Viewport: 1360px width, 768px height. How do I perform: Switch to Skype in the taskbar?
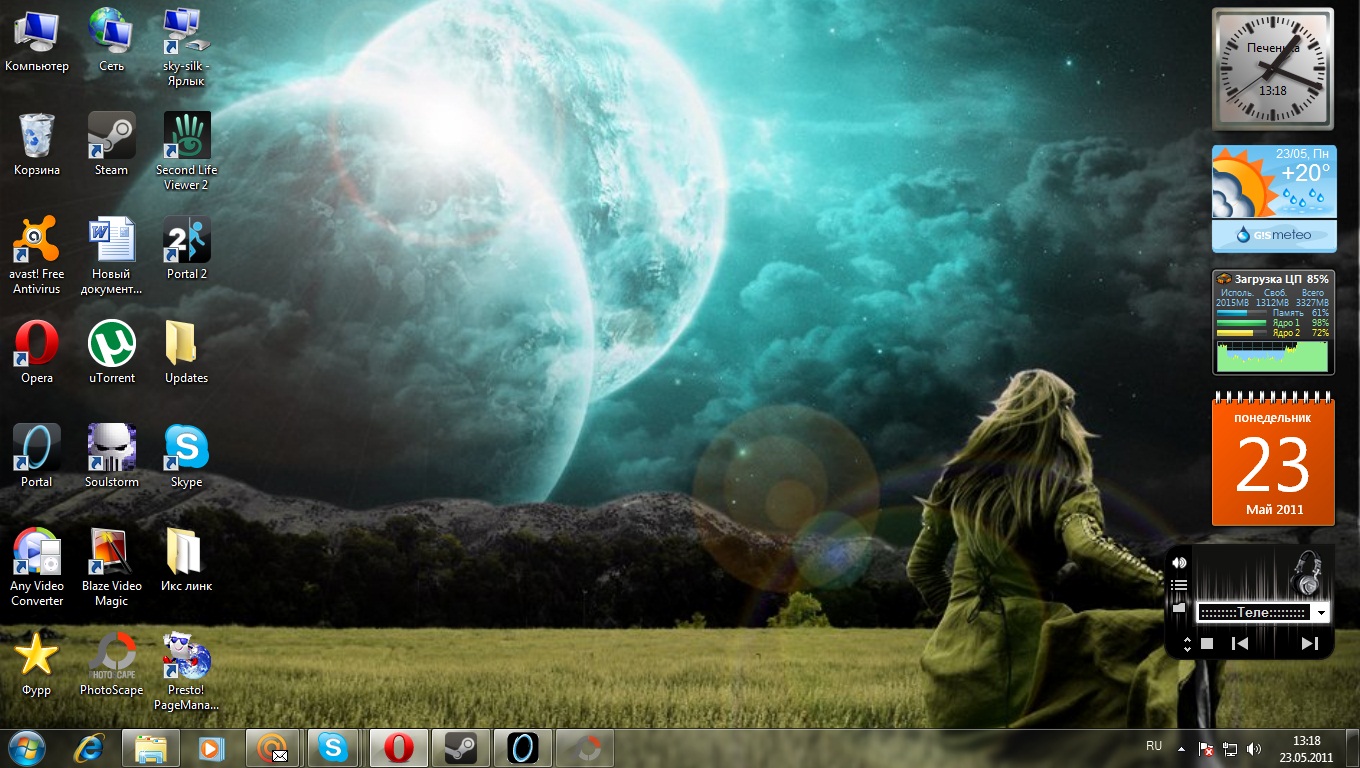333,748
